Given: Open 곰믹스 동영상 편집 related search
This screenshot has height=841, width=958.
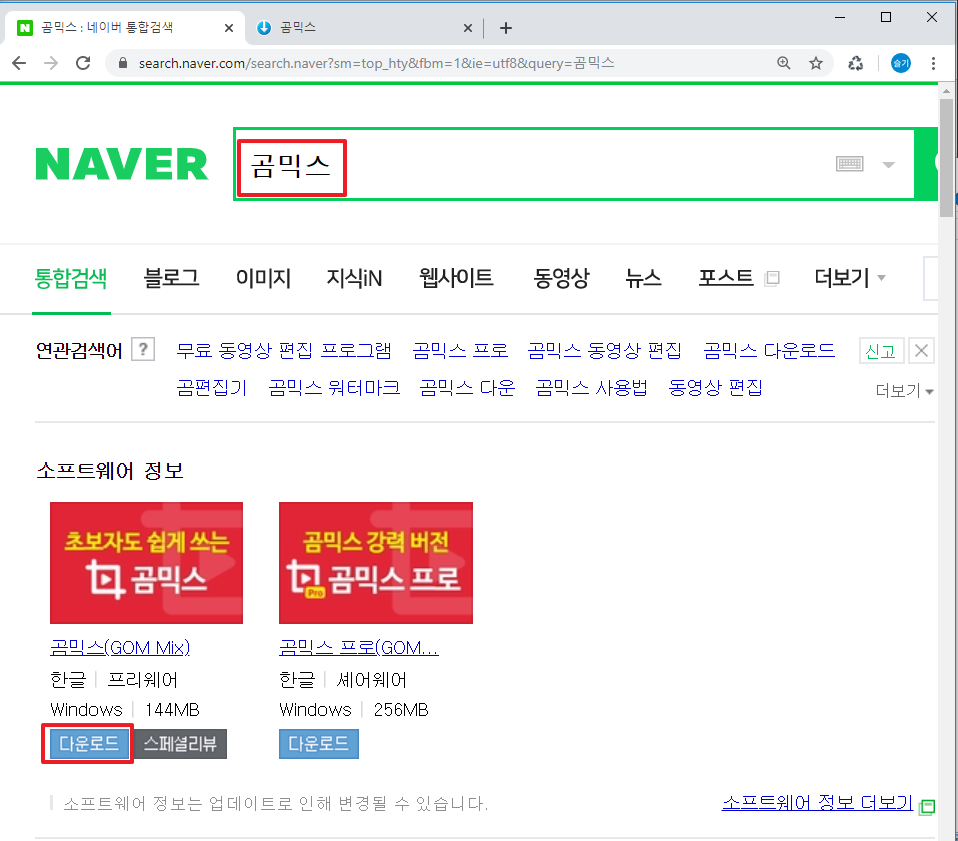Looking at the screenshot, I should [x=604, y=351].
